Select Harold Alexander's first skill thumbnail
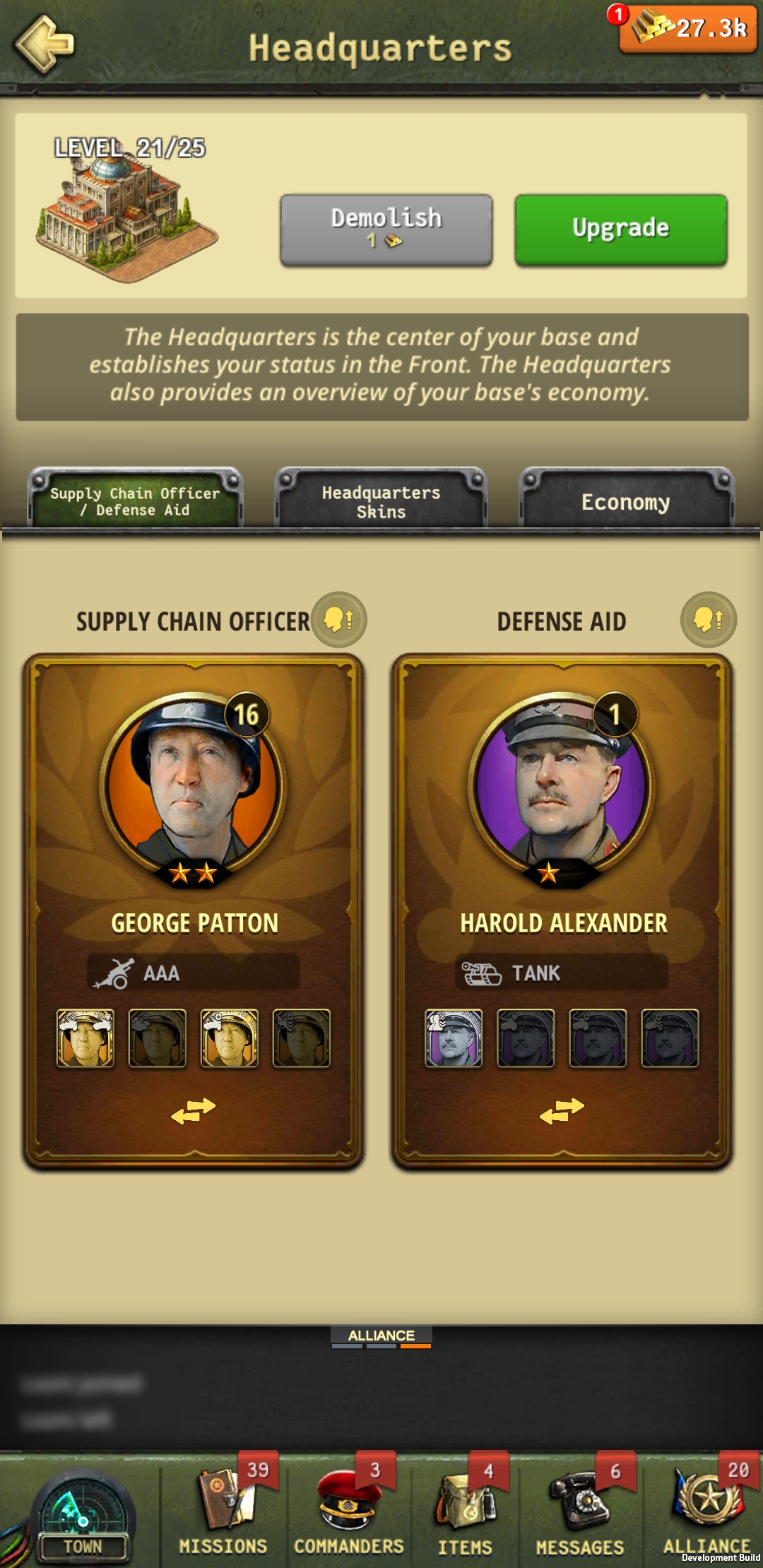The width and height of the screenshot is (763, 1568). [454, 1038]
